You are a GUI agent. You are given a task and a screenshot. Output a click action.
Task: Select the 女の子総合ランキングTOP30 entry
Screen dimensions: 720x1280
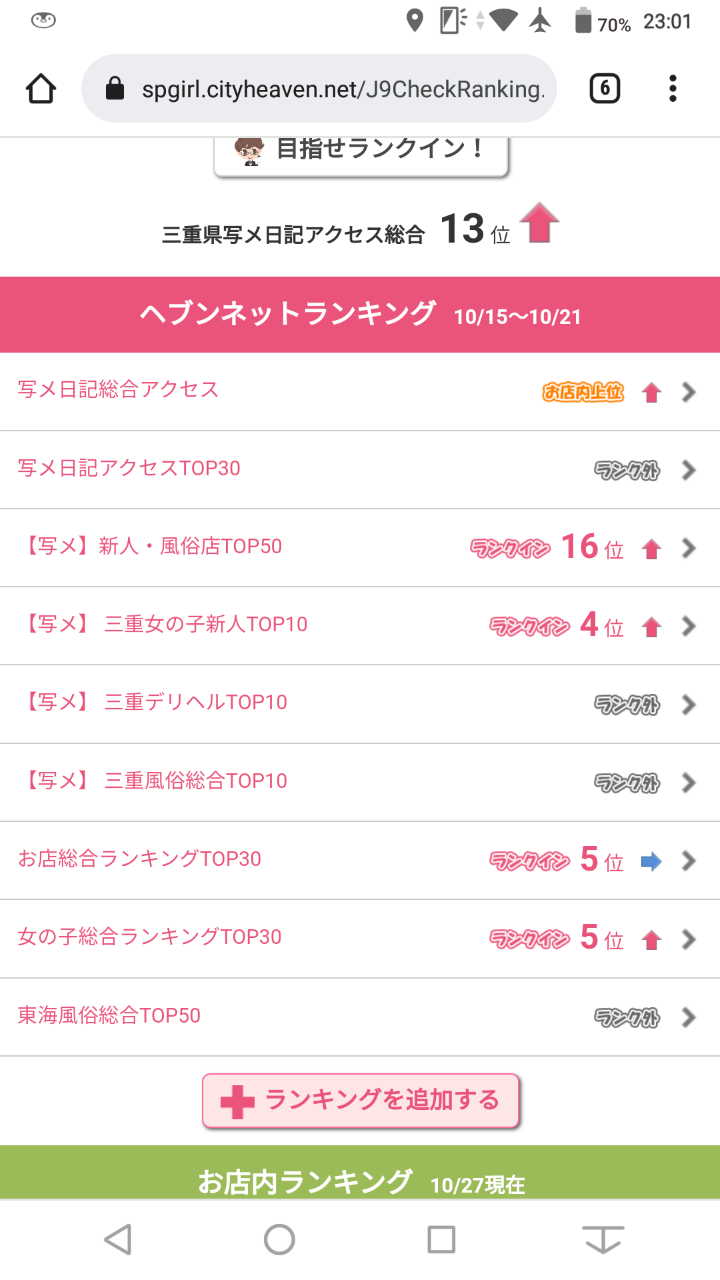[x=150, y=937]
